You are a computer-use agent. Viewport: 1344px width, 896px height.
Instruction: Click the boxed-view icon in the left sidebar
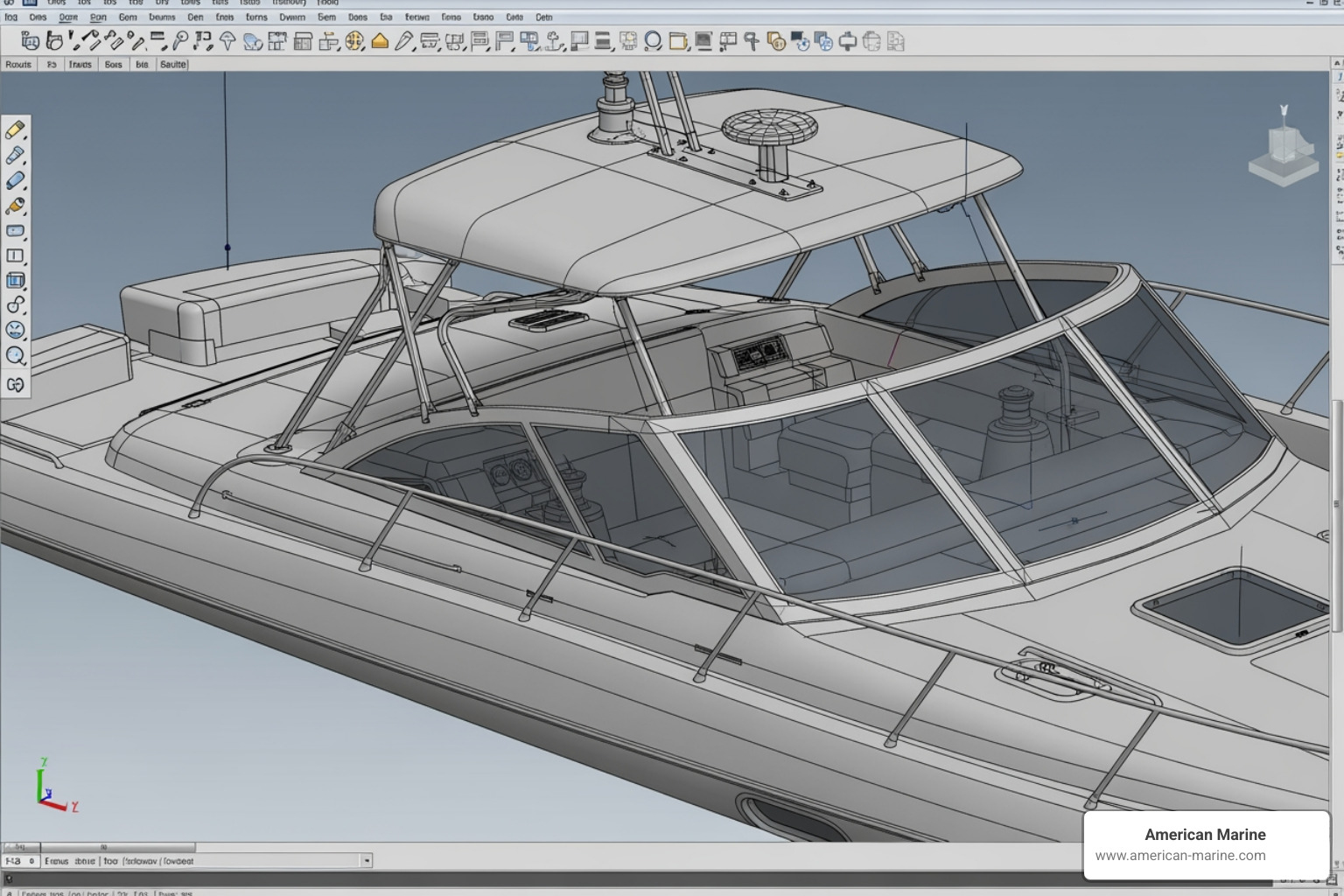[14, 281]
